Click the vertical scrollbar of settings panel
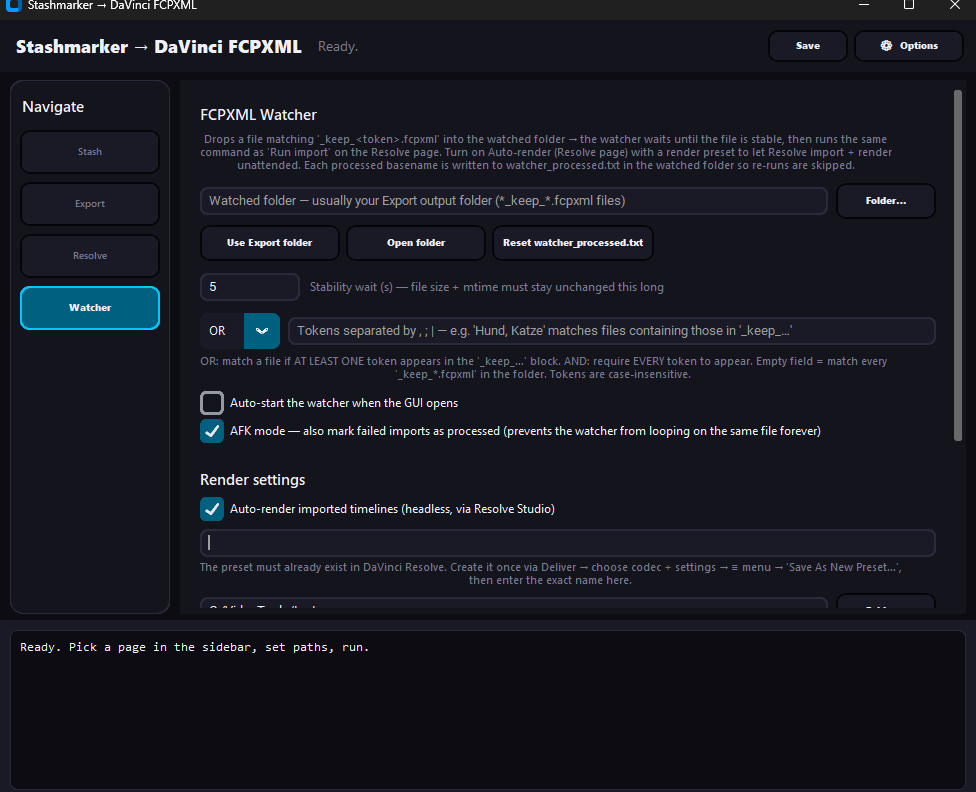This screenshot has height=792, width=976. [958, 265]
